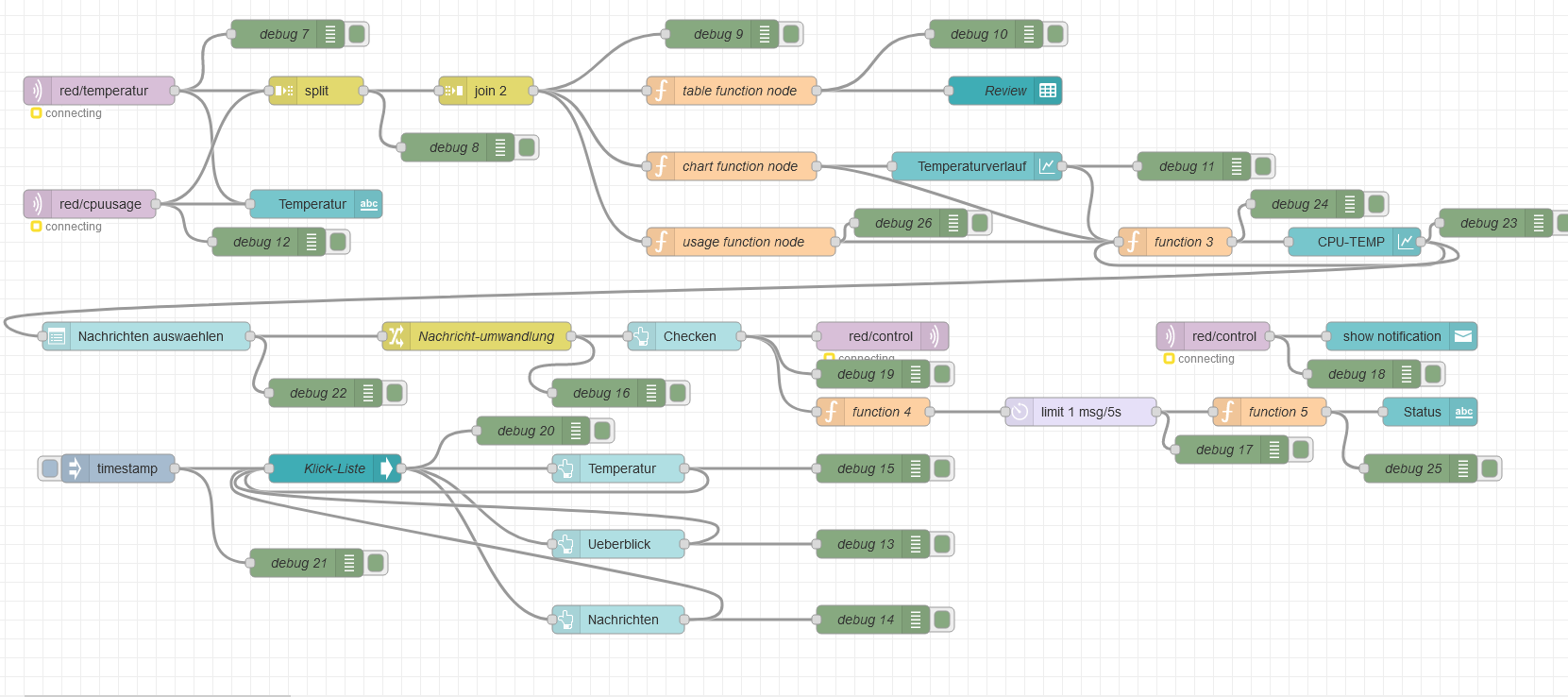
Task: Toggle the debug 12 node output button
Action: point(338,242)
